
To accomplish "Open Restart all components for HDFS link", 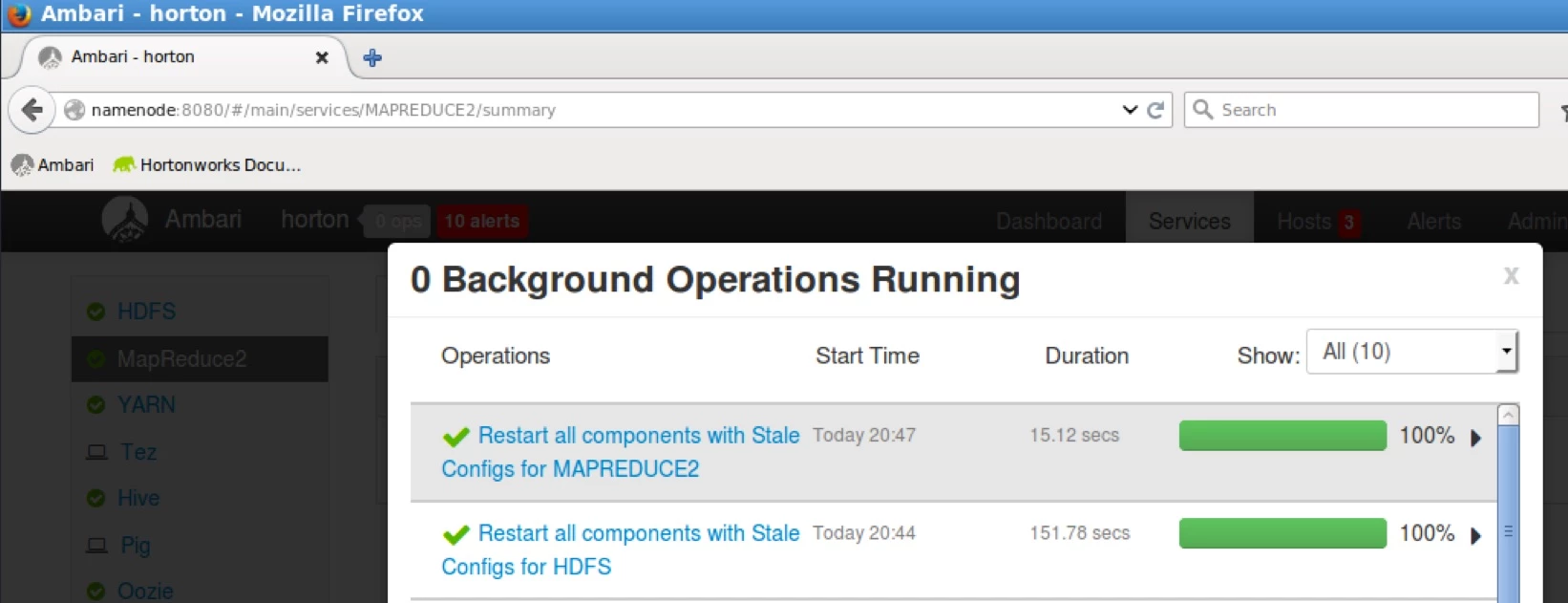I will (621, 549).
